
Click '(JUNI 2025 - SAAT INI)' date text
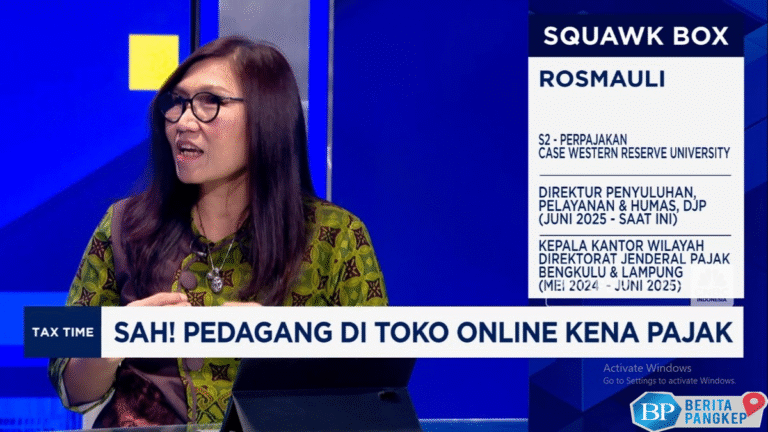point(608,219)
